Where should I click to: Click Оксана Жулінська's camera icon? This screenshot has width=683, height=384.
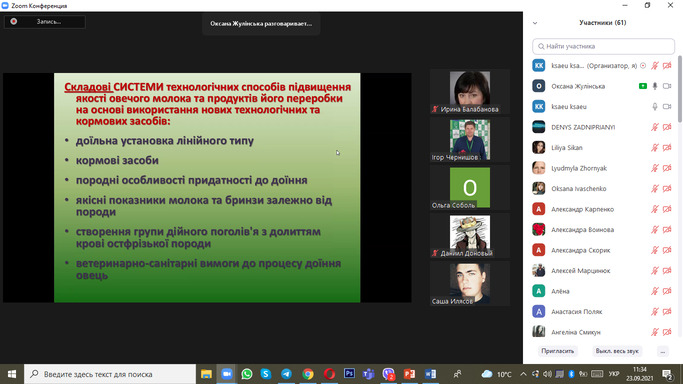pos(667,86)
